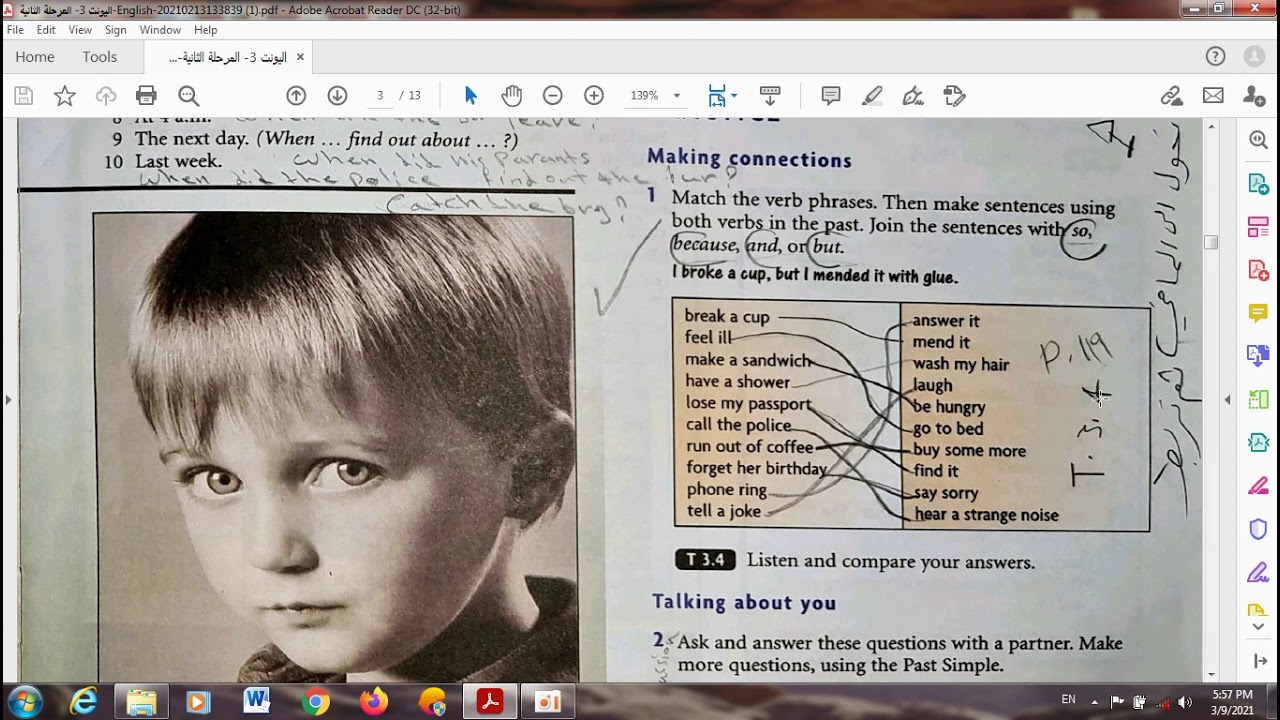Screen dimensions: 1280x720
Task: Open the Export PDF tool in right pane
Action: 1258,184
